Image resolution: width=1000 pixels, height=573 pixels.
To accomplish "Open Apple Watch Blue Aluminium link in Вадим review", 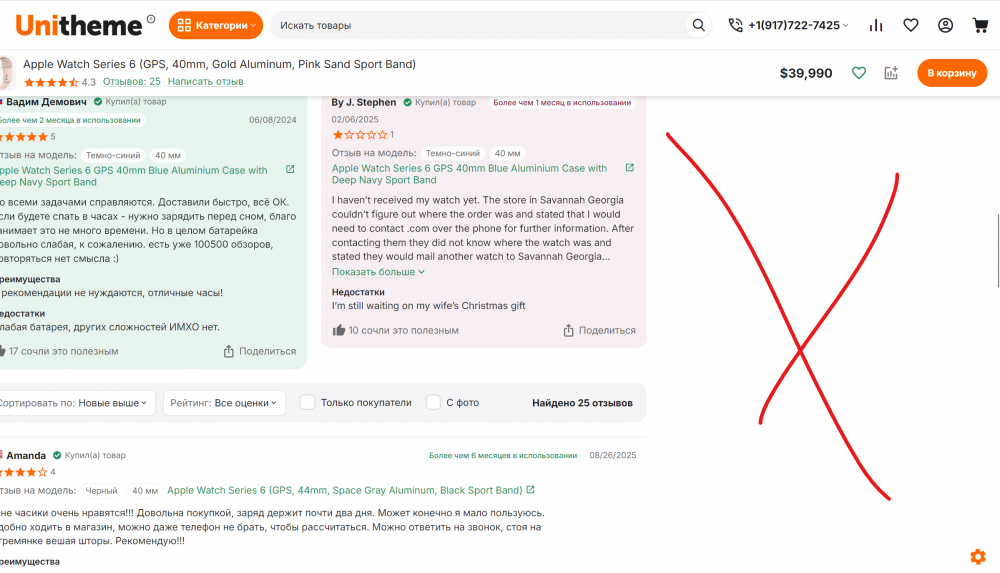I will pyautogui.click(x=133, y=176).
